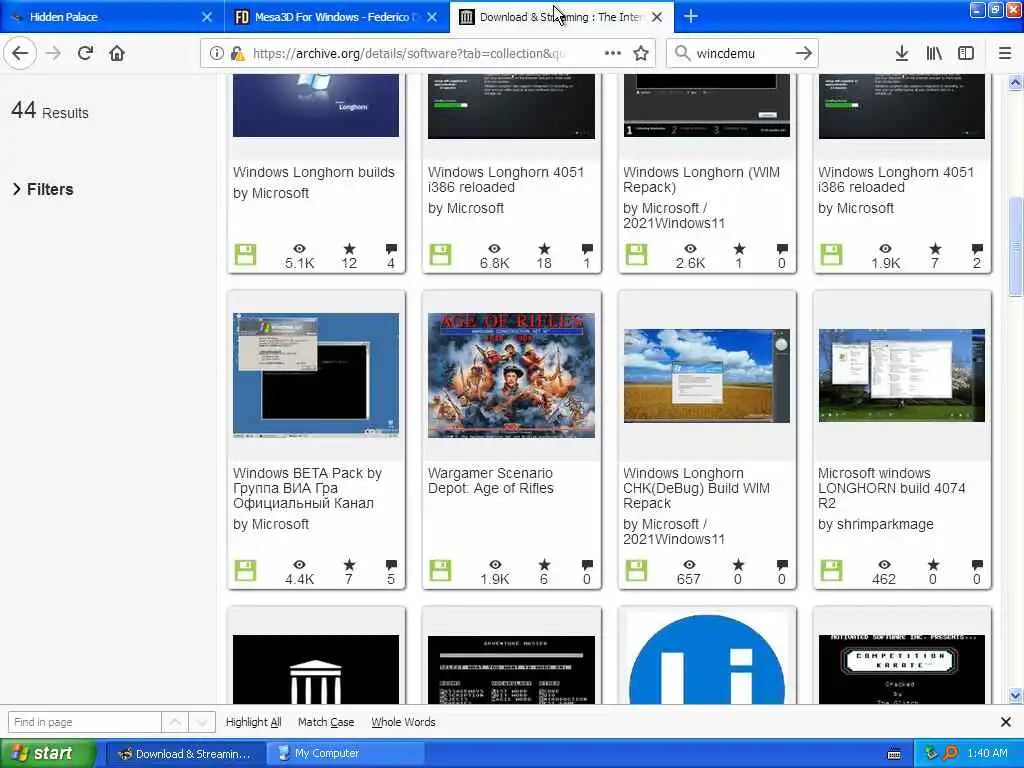Open the Library bookshelf icon

(934, 54)
